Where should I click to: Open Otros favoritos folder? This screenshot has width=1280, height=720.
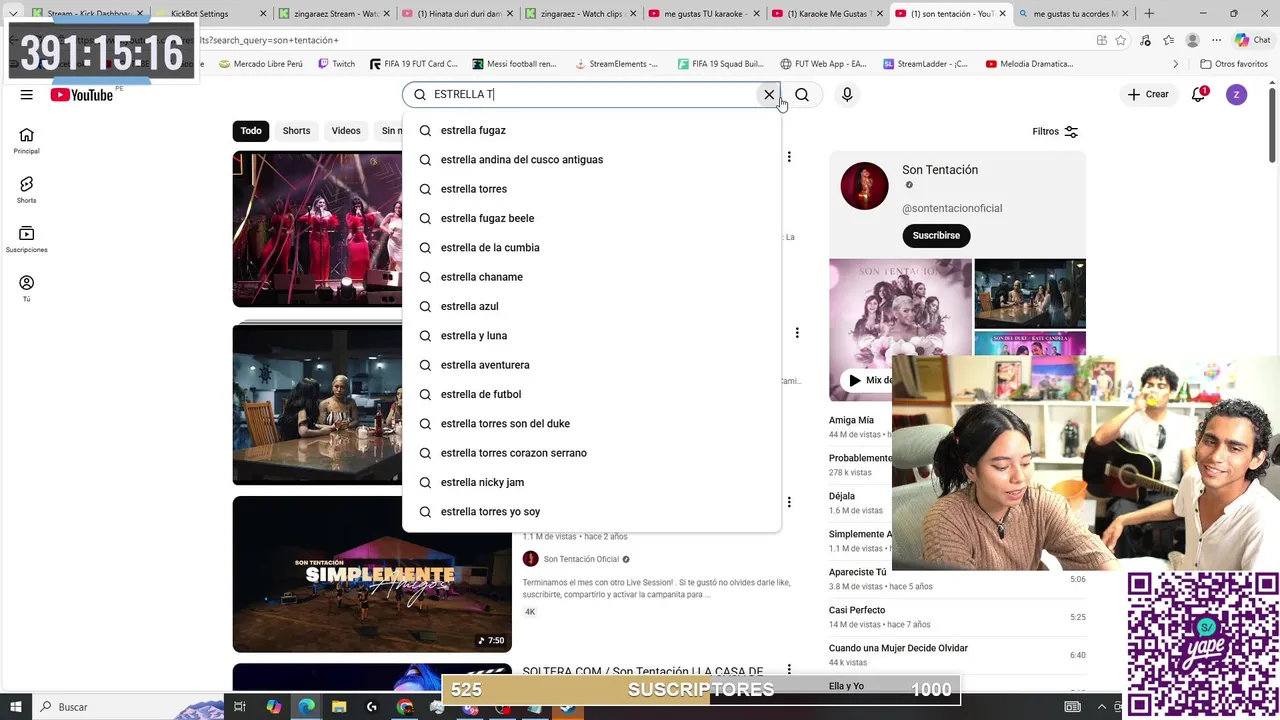(x=1234, y=64)
